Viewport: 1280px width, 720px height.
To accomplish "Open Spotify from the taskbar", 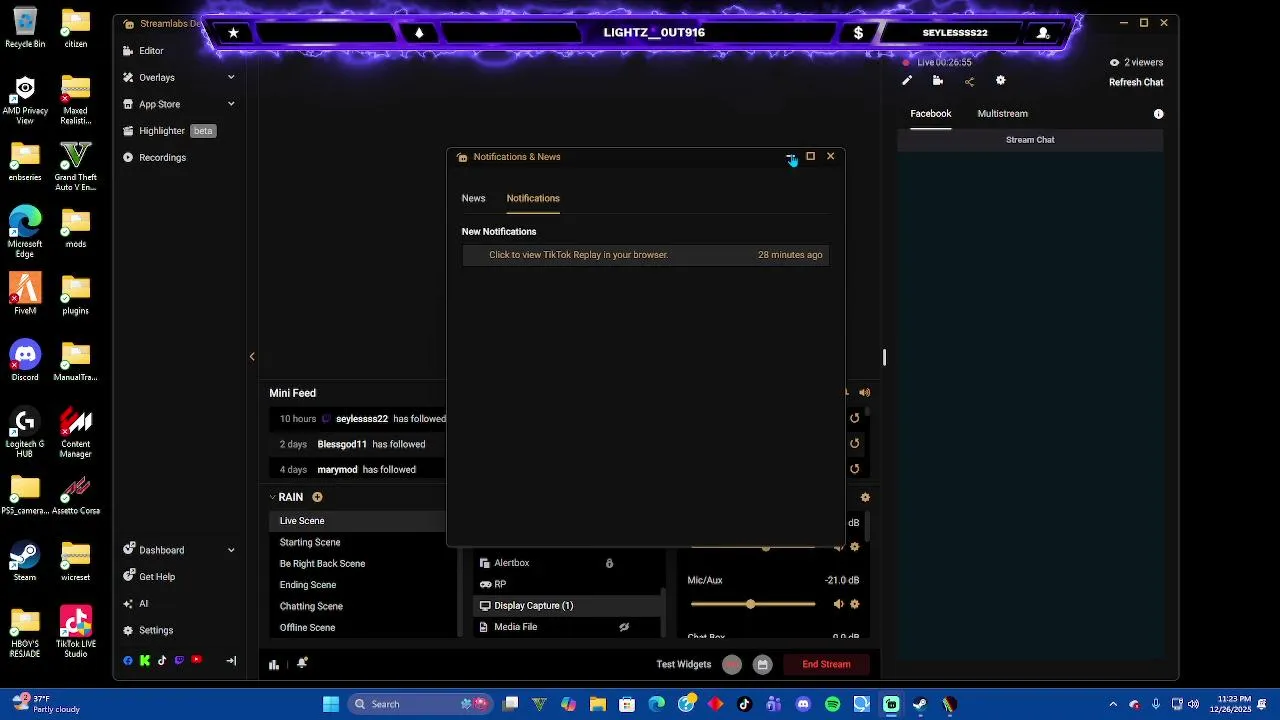I will coord(832,704).
